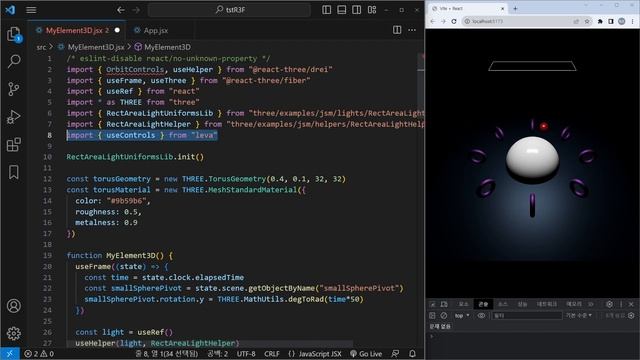
Task: Click the line 8 gutter number
Action: (x=49, y=135)
